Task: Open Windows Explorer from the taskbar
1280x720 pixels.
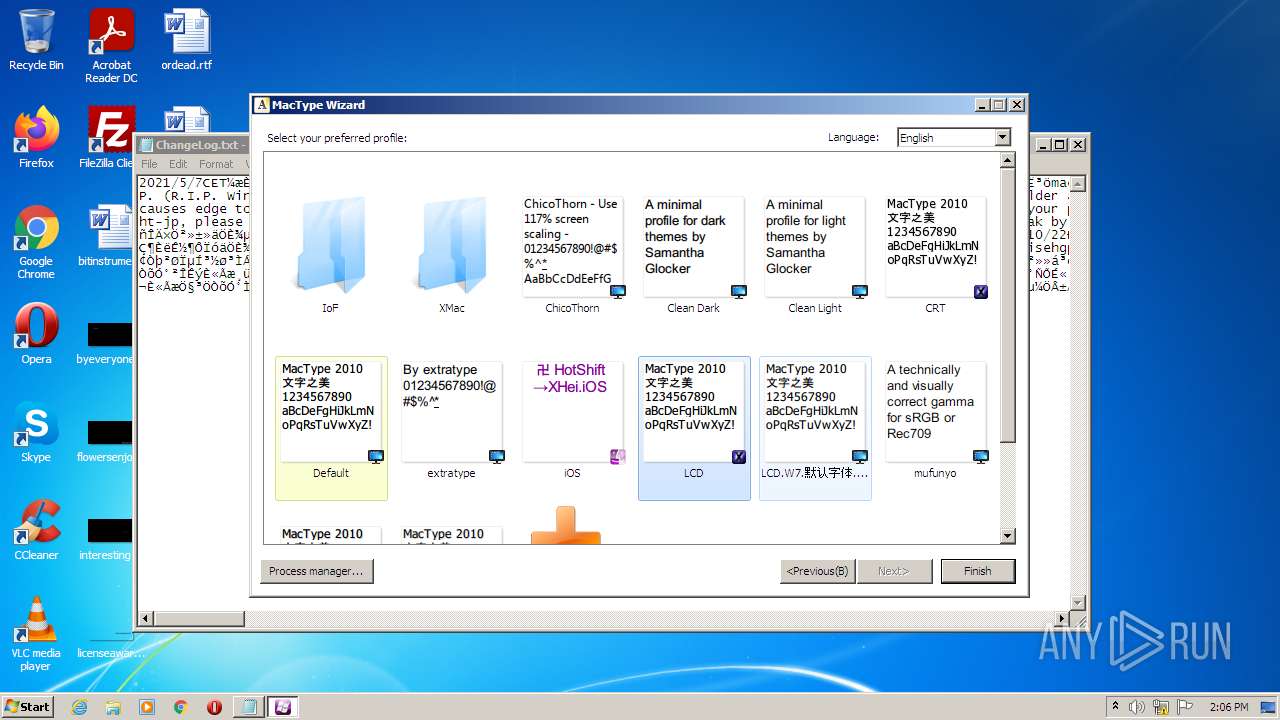Action: coord(113,707)
